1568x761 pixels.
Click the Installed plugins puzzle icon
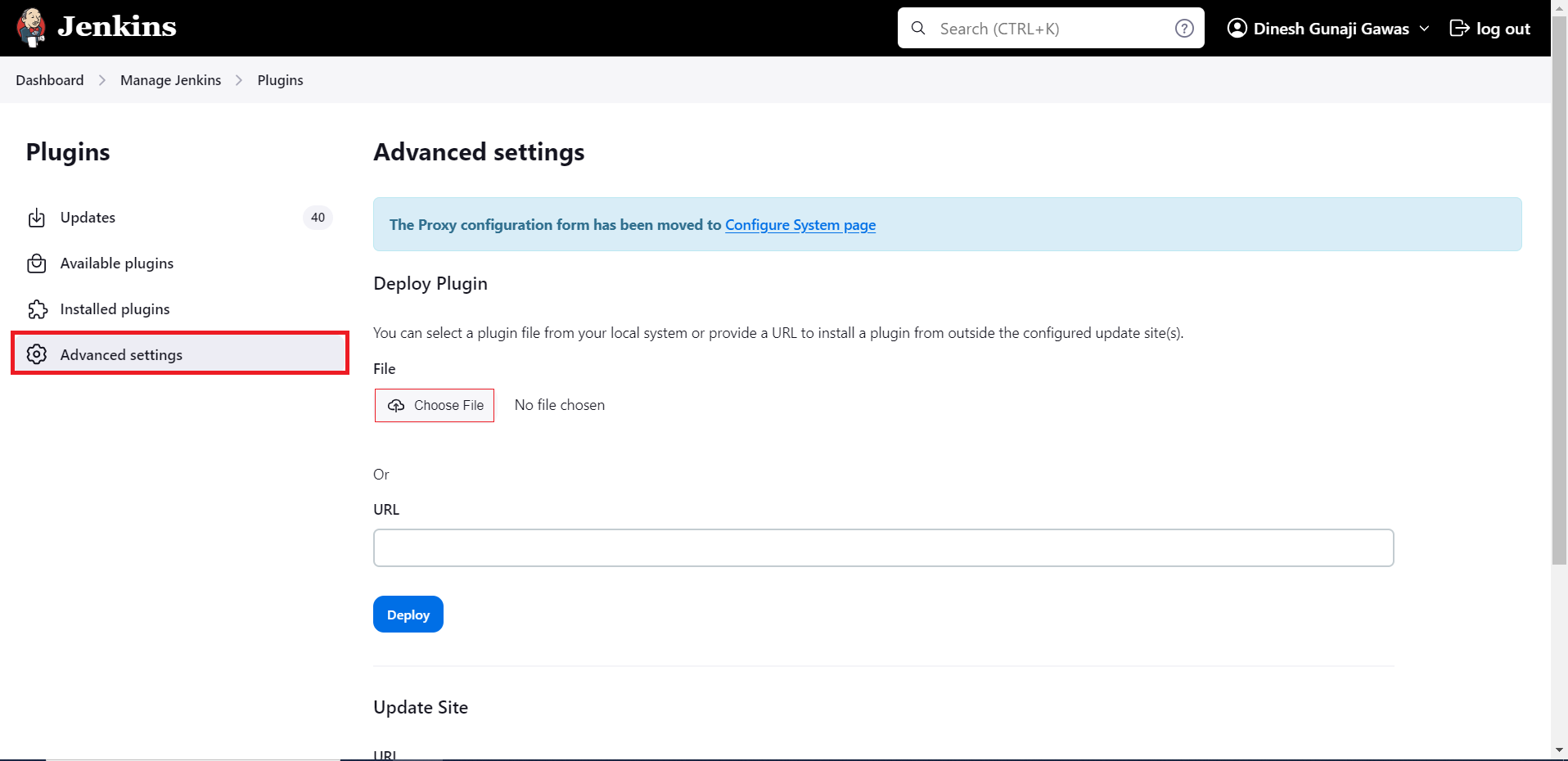(x=37, y=309)
